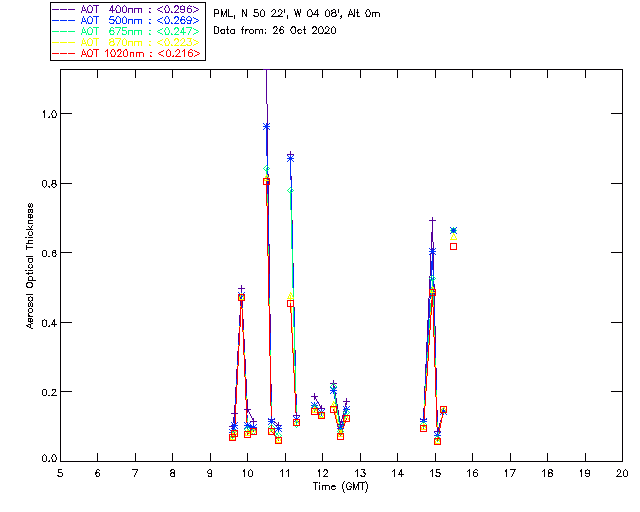
Task: Click the 1.0 y-axis tick label
Action: (49, 114)
